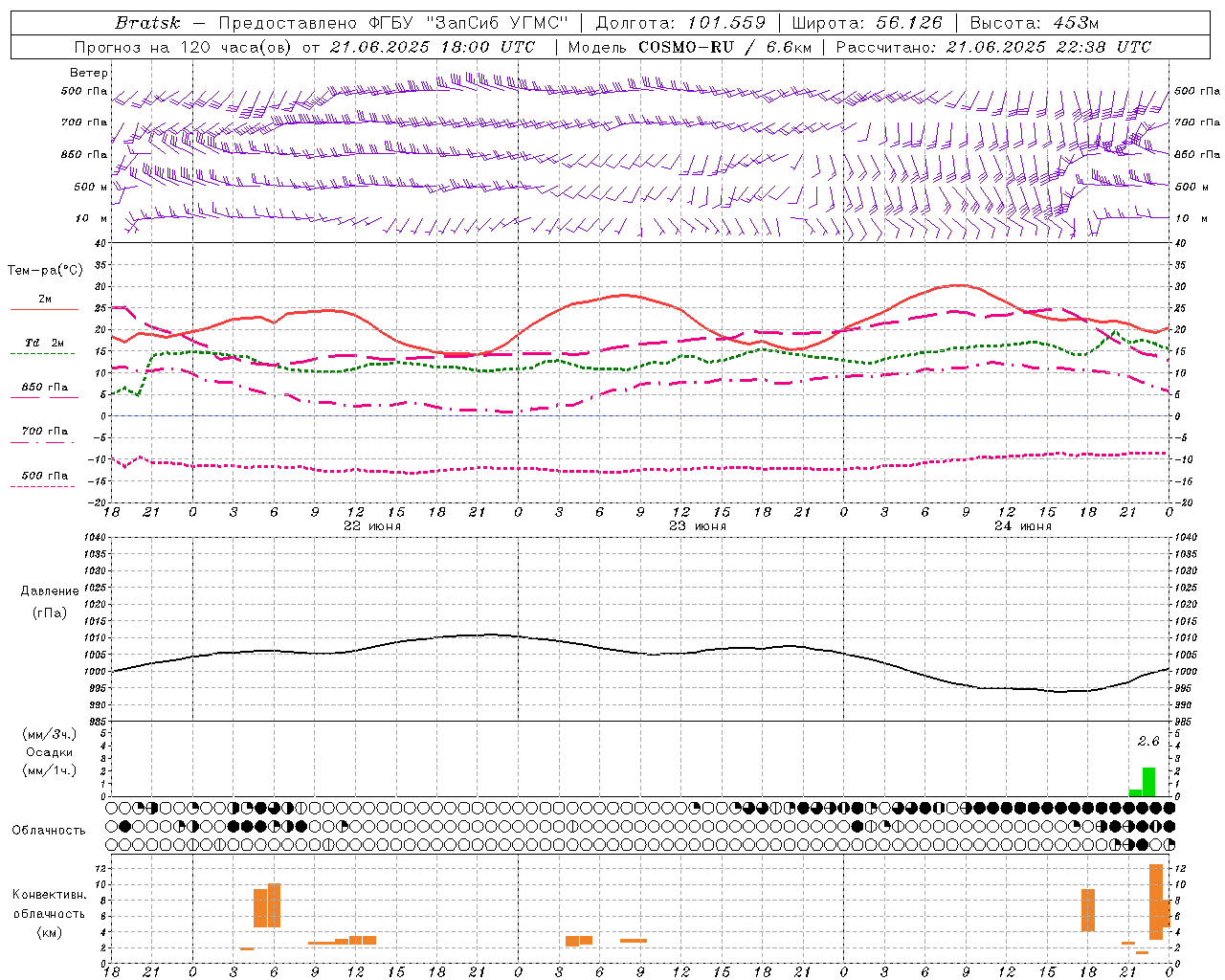Click the "Td 2м" dew point legend entry
Viewport: 1225px width, 980px height.
point(45,343)
